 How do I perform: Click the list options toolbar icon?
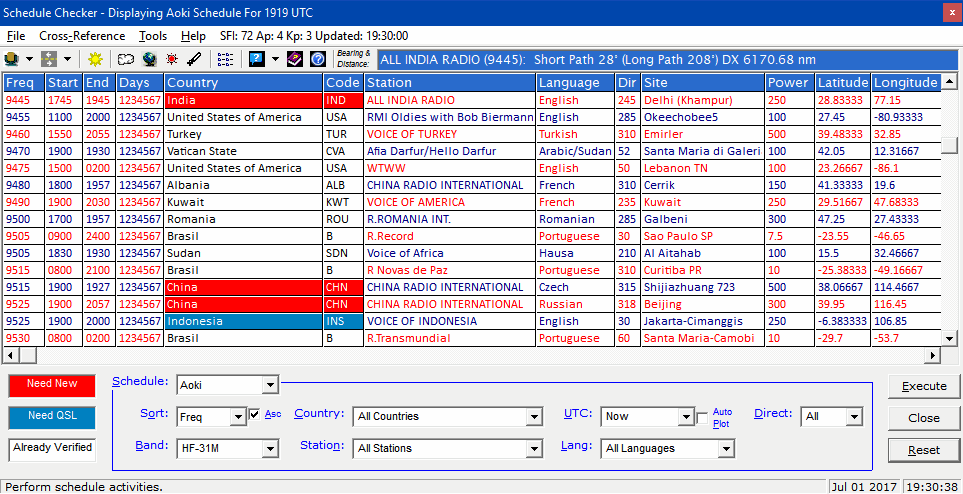[x=226, y=59]
